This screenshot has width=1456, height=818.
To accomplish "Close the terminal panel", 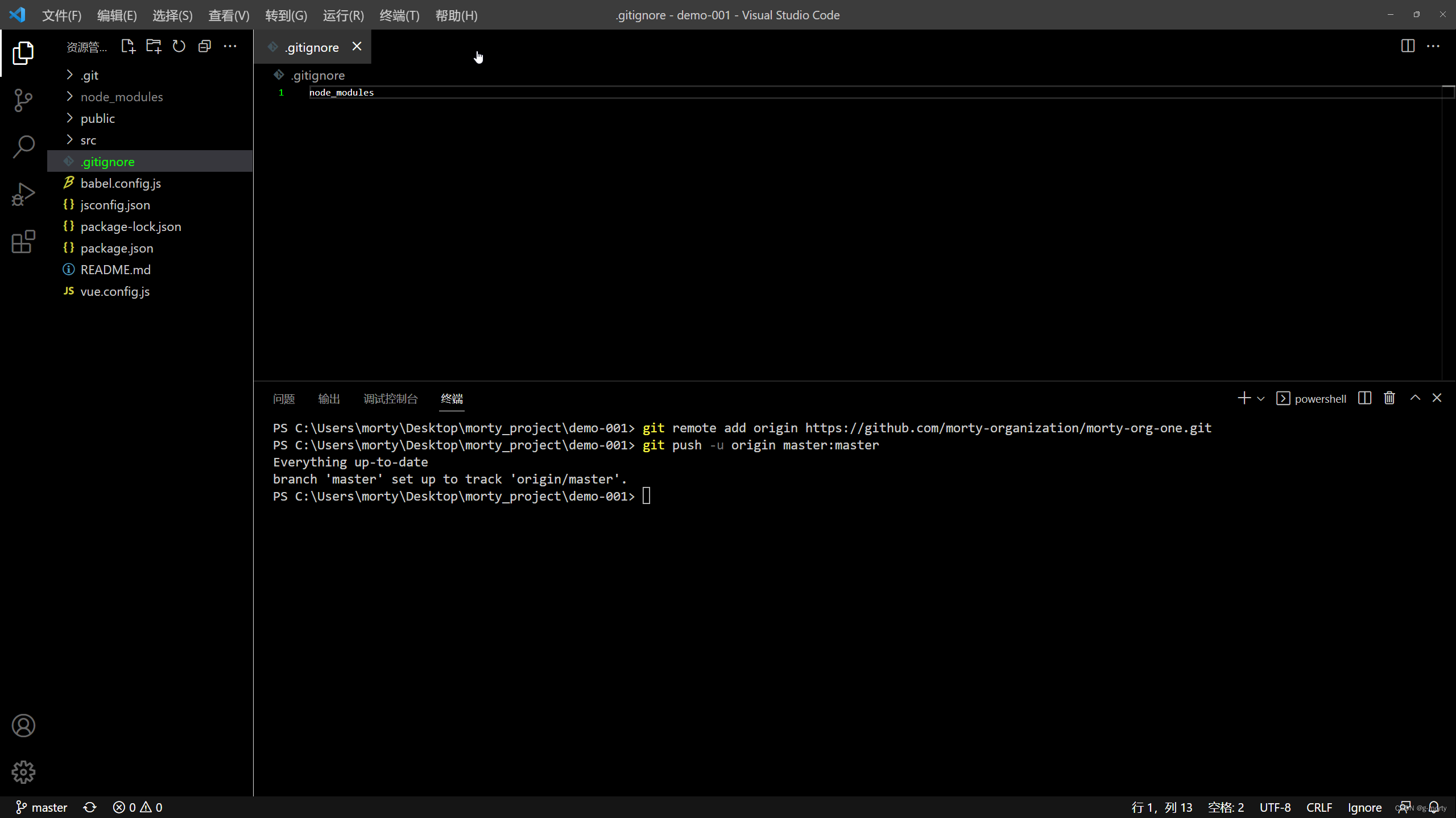I will click(1437, 398).
